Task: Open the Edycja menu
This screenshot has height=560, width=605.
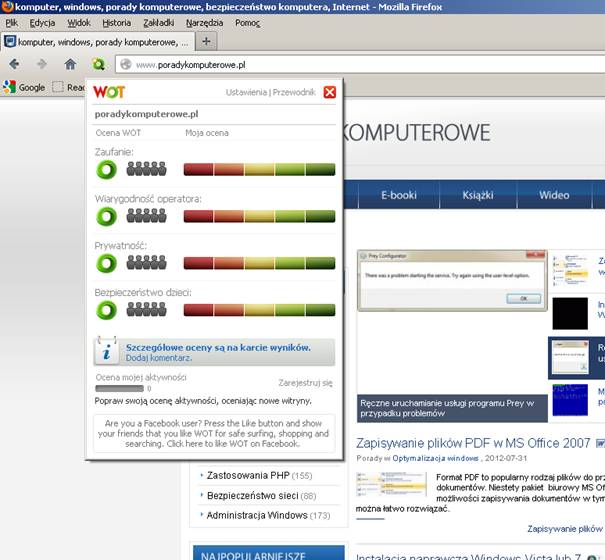Action: pyautogui.click(x=42, y=23)
